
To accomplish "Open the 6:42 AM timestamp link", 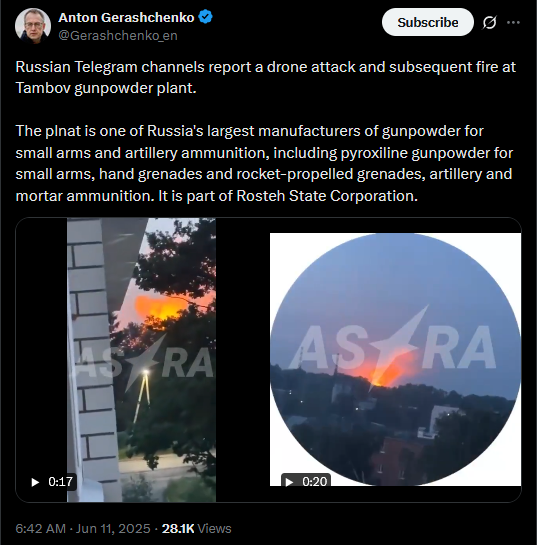I will coord(40,529).
